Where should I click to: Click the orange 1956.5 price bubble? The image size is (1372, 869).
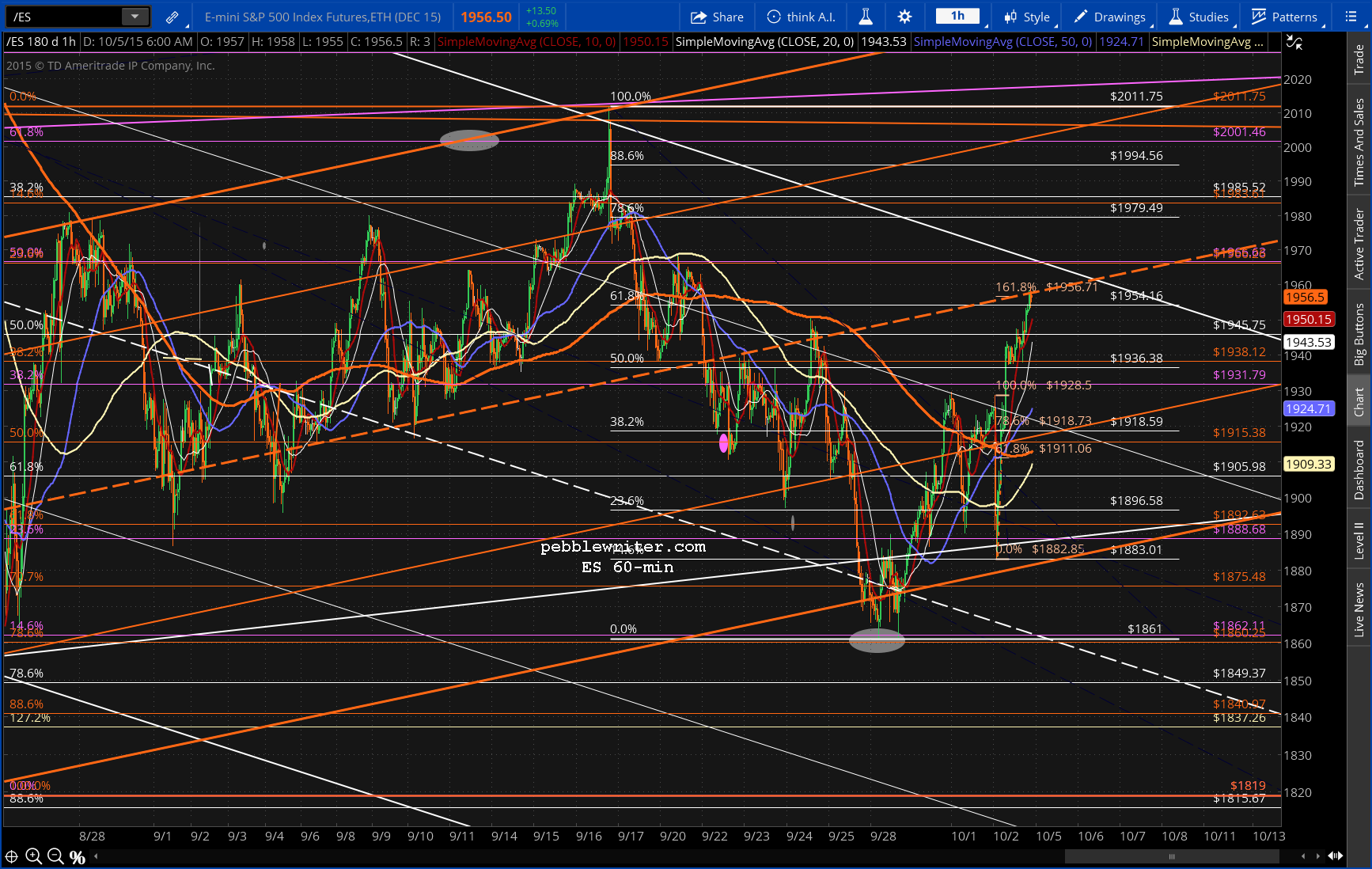(x=1305, y=298)
